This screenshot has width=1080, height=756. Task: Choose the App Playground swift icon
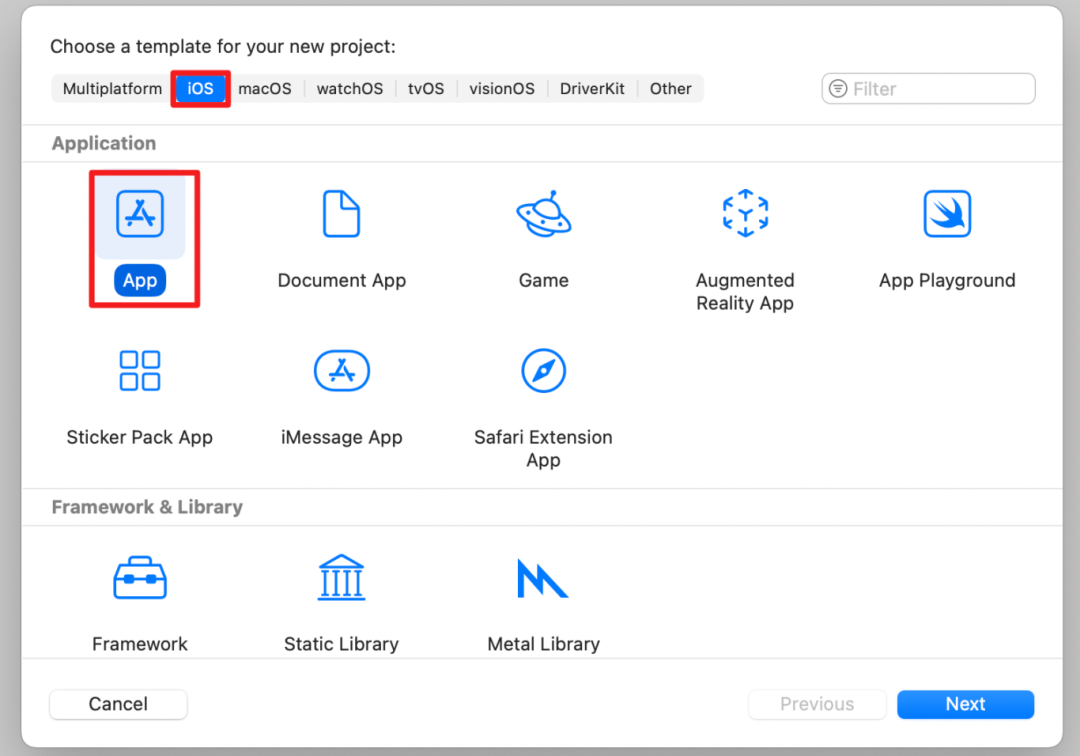point(947,213)
